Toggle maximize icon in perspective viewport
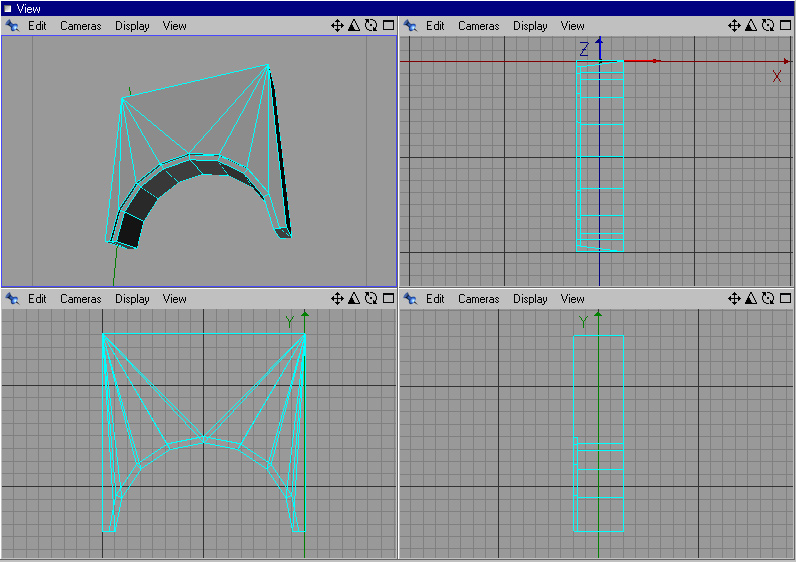Viewport: 796px width, 562px height. (388, 25)
